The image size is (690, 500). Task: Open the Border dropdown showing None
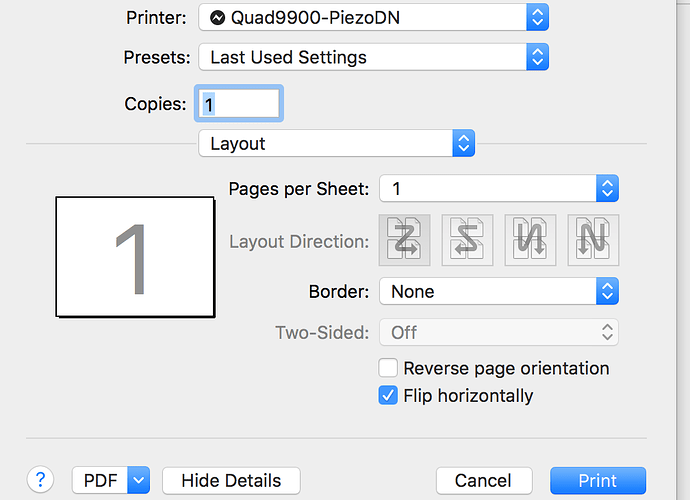[x=498, y=292]
